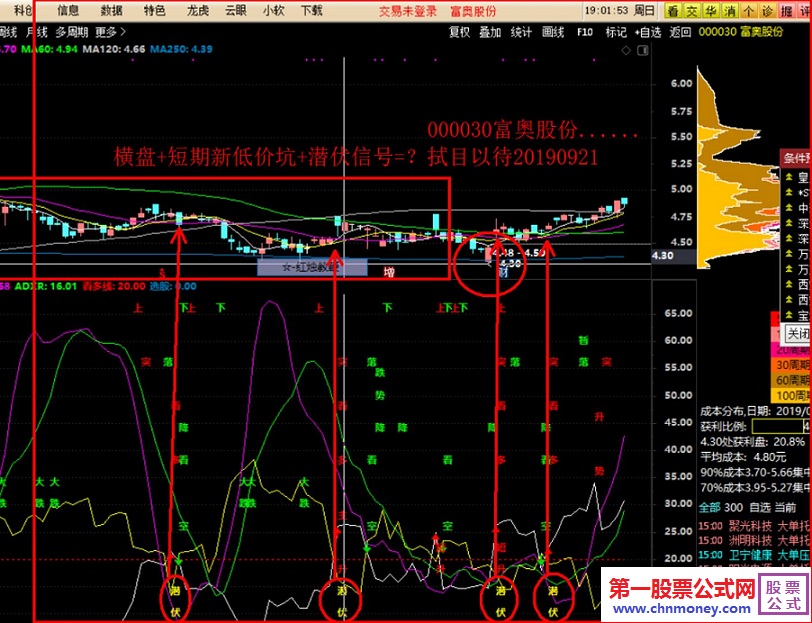Click the 标记 mark button
The image size is (812, 623).
616,32
